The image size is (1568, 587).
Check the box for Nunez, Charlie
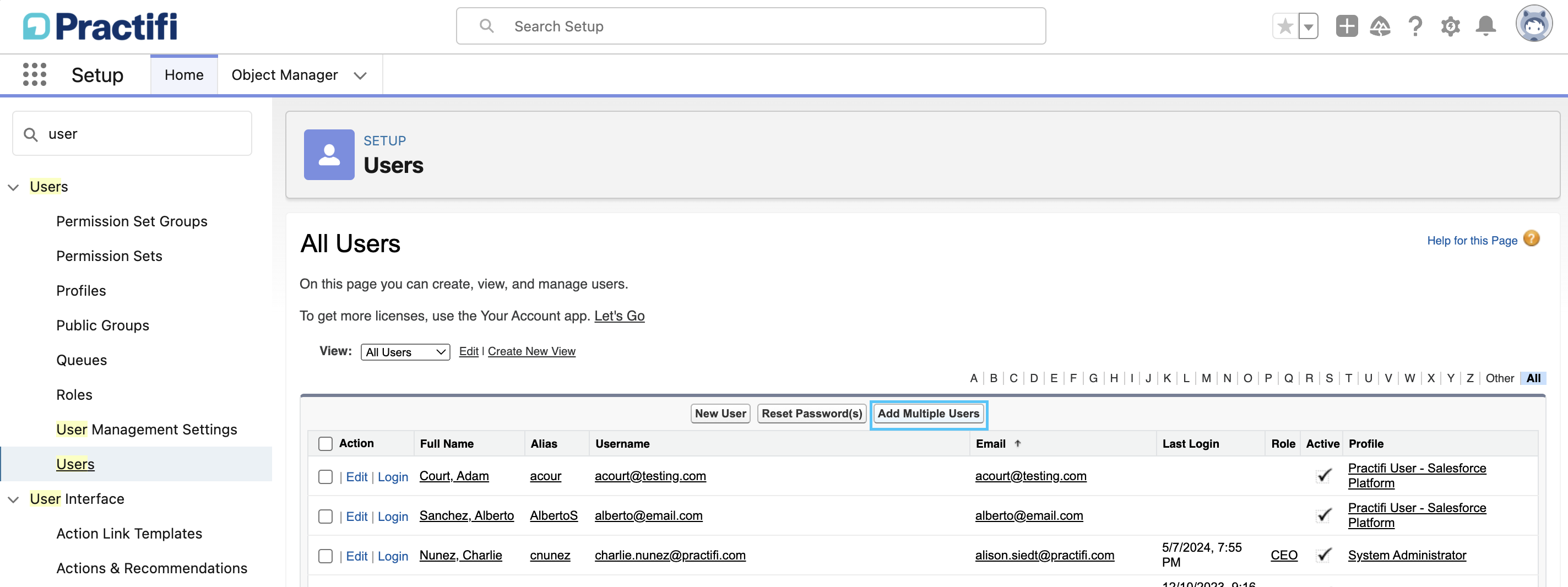(325, 556)
